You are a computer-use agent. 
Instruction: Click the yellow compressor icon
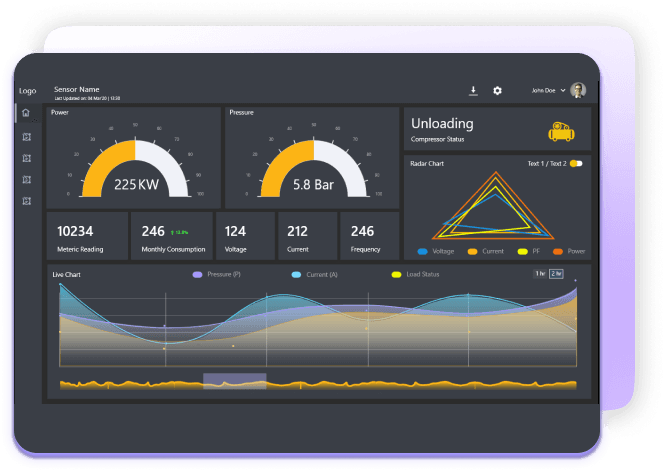(x=562, y=131)
